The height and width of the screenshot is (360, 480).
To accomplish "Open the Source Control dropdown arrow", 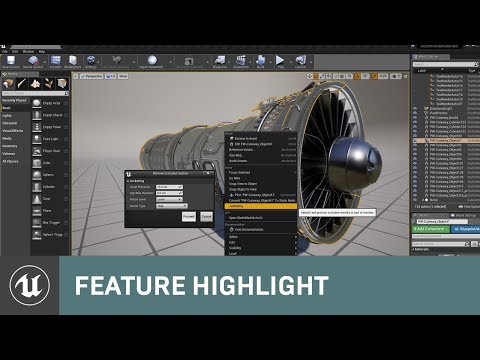I will click(x=45, y=62).
